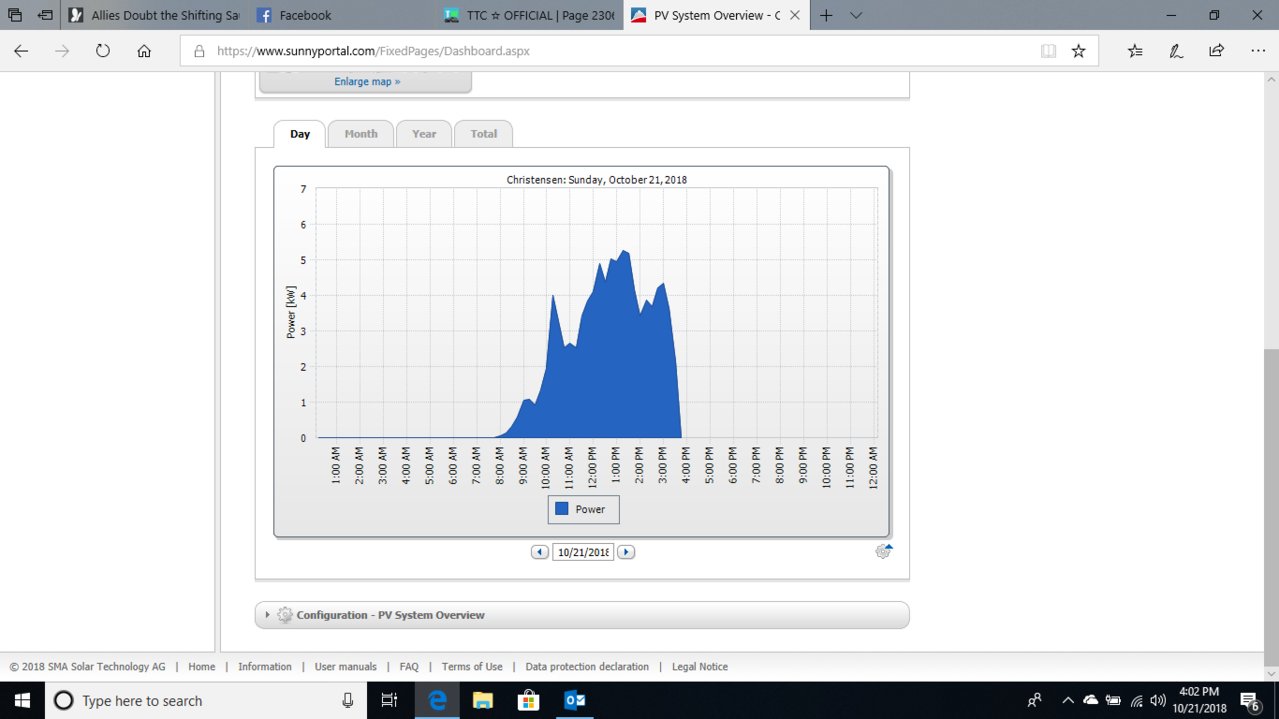1279x719 pixels.
Task: Open File Explorer from taskbar
Action: tap(483, 701)
